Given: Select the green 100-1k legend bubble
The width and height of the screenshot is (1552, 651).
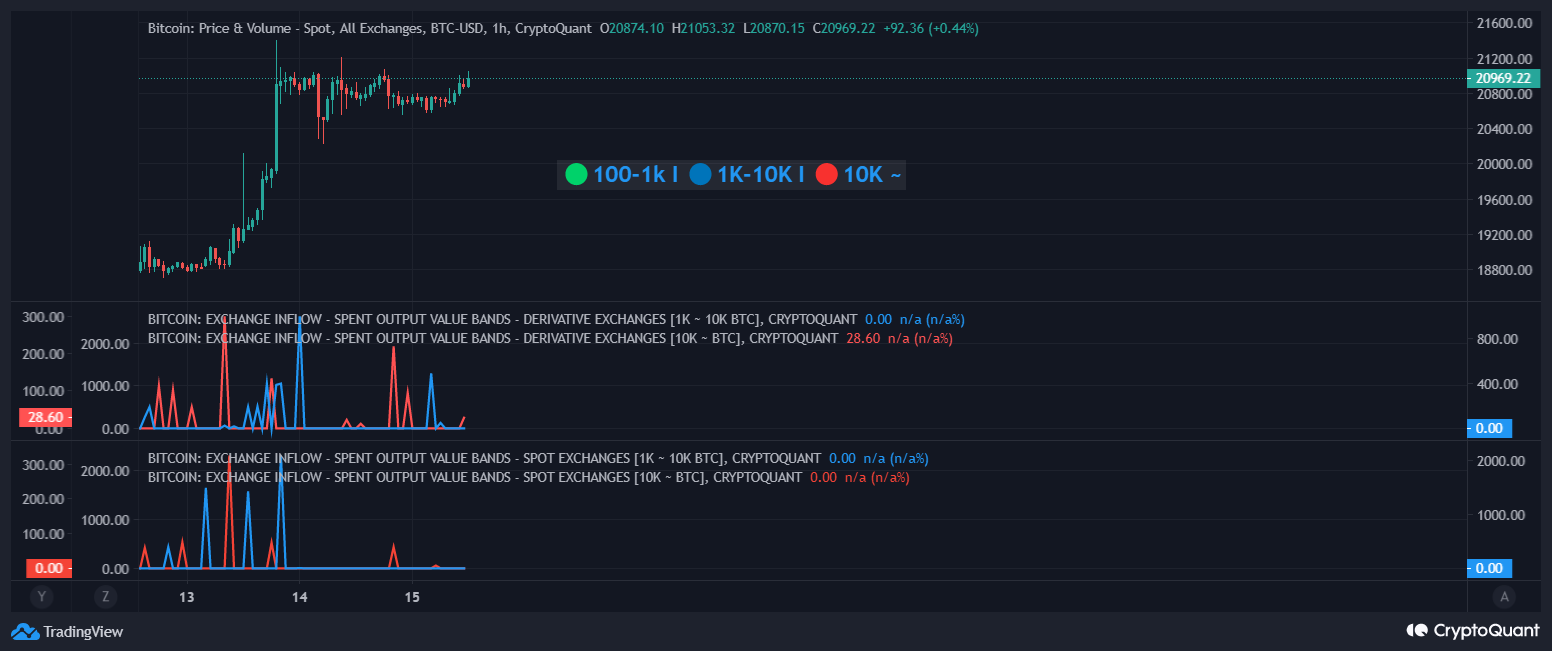Looking at the screenshot, I should tap(576, 174).
